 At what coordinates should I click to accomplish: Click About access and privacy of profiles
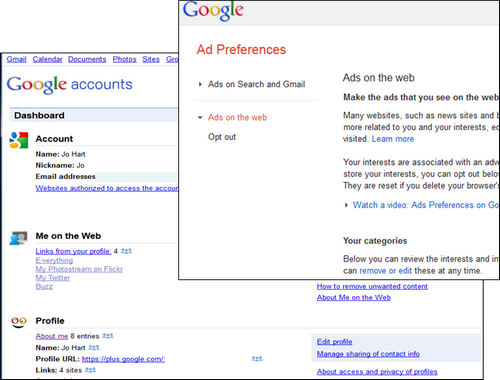tap(377, 372)
